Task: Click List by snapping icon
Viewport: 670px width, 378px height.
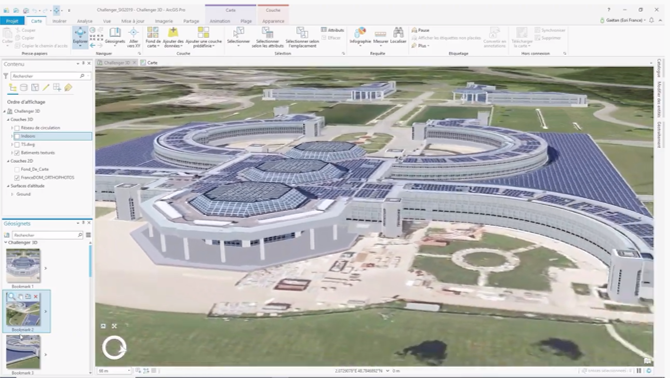Action: pyautogui.click(x=57, y=88)
